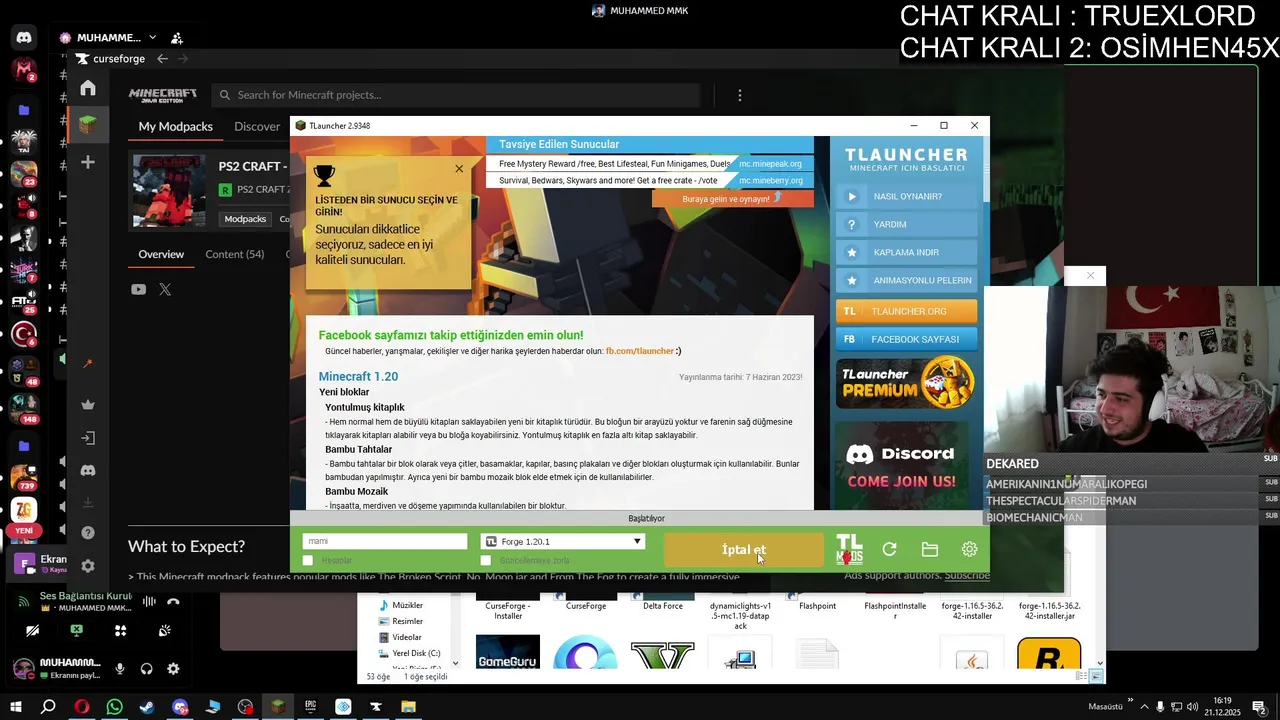Click the login arrow icon in CurseForge sidebar
This screenshot has width=1280, height=720.
click(88, 437)
